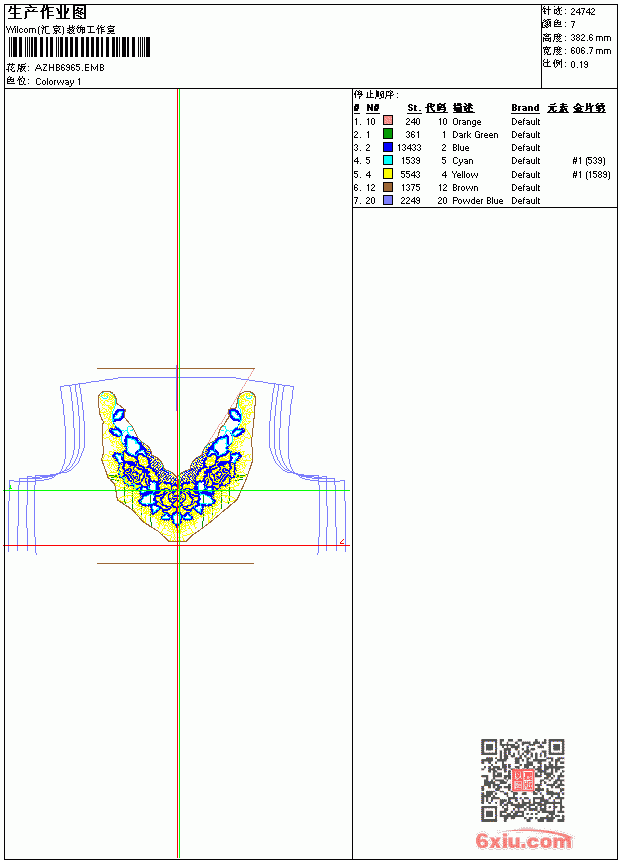Select the Powder Blue swatch
The image size is (620, 860).
388,200
